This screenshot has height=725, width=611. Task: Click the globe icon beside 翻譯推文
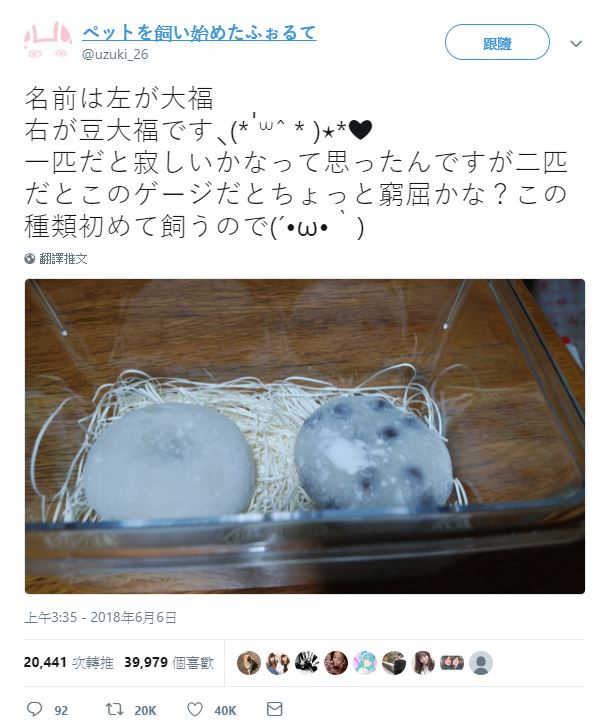pyautogui.click(x=30, y=258)
